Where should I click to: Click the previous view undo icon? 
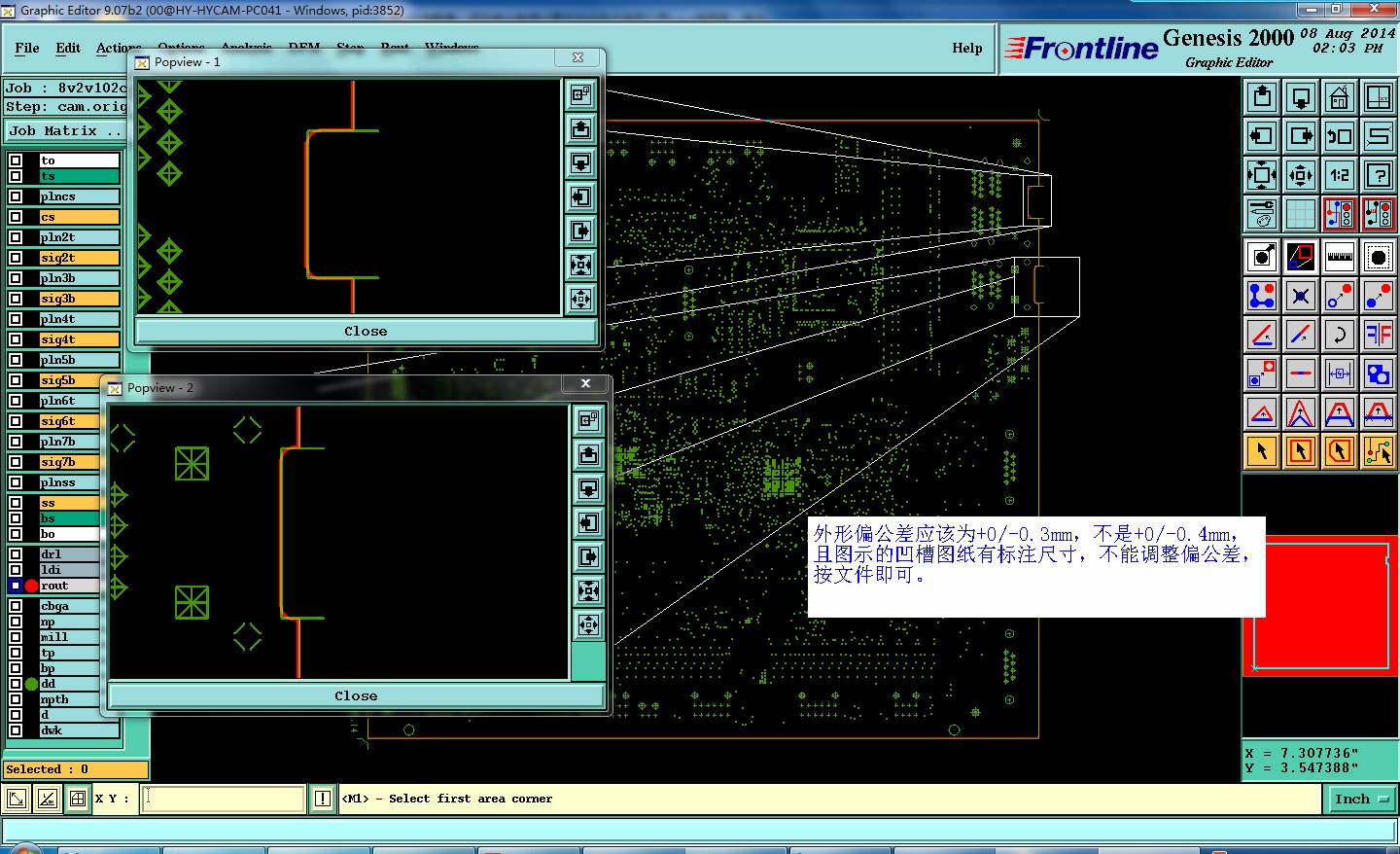click(x=1340, y=136)
